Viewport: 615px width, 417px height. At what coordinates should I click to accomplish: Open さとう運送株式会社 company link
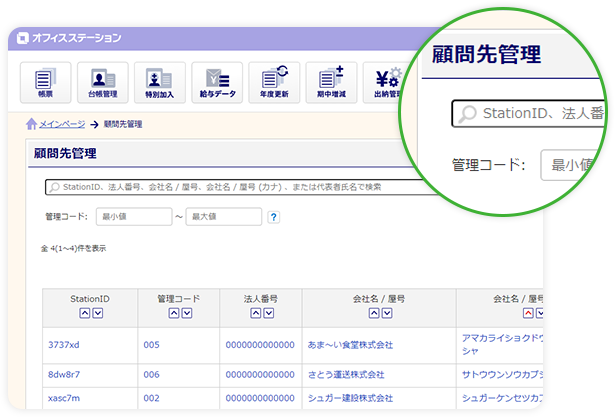pos(346,375)
